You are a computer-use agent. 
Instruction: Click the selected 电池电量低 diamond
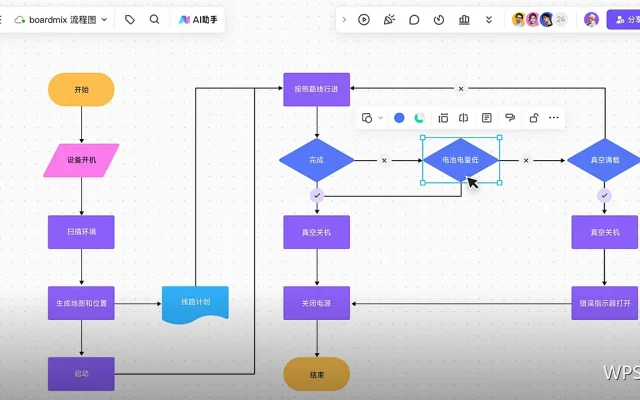point(461,160)
